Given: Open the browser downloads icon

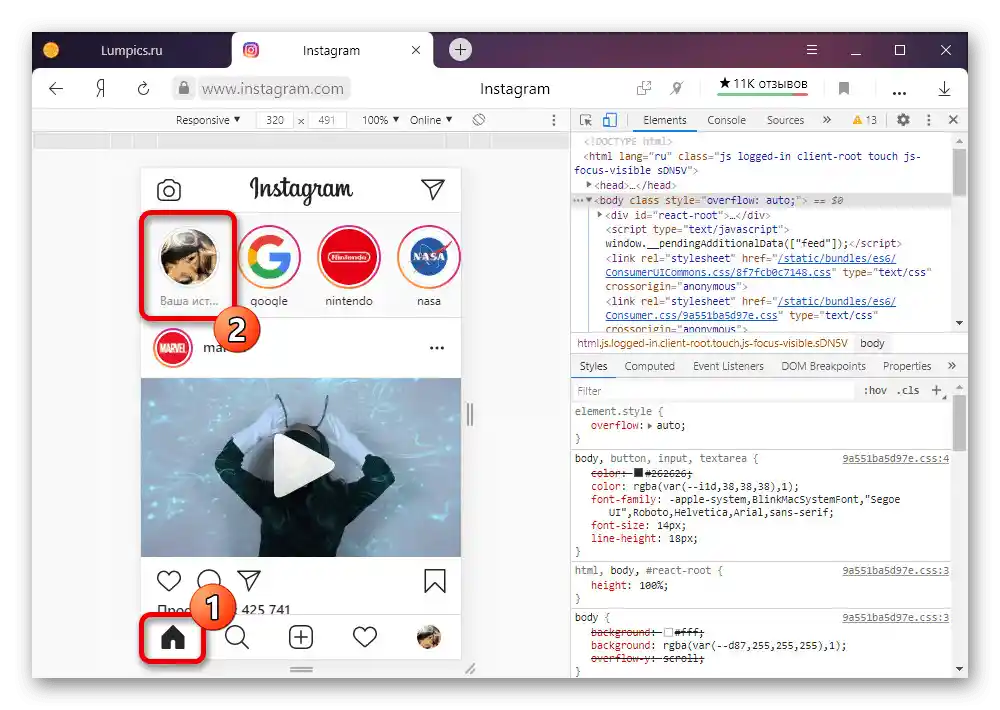Looking at the screenshot, I should pos(945,89).
